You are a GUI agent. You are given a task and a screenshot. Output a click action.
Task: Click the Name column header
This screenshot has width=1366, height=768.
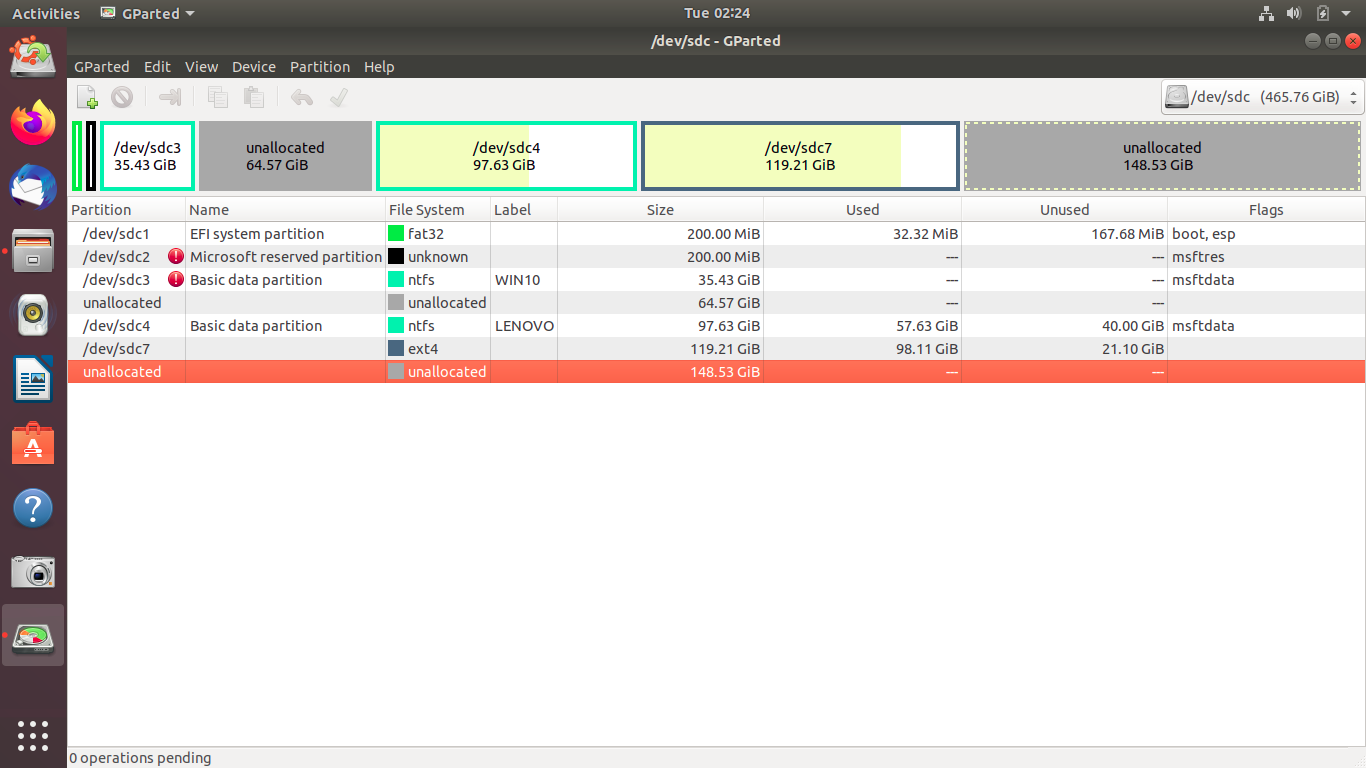point(286,210)
